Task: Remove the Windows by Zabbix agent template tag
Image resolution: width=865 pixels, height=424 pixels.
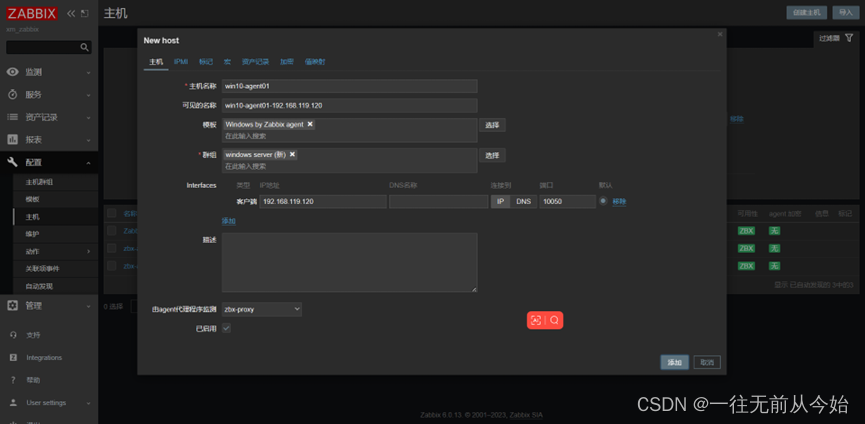Action: point(310,125)
